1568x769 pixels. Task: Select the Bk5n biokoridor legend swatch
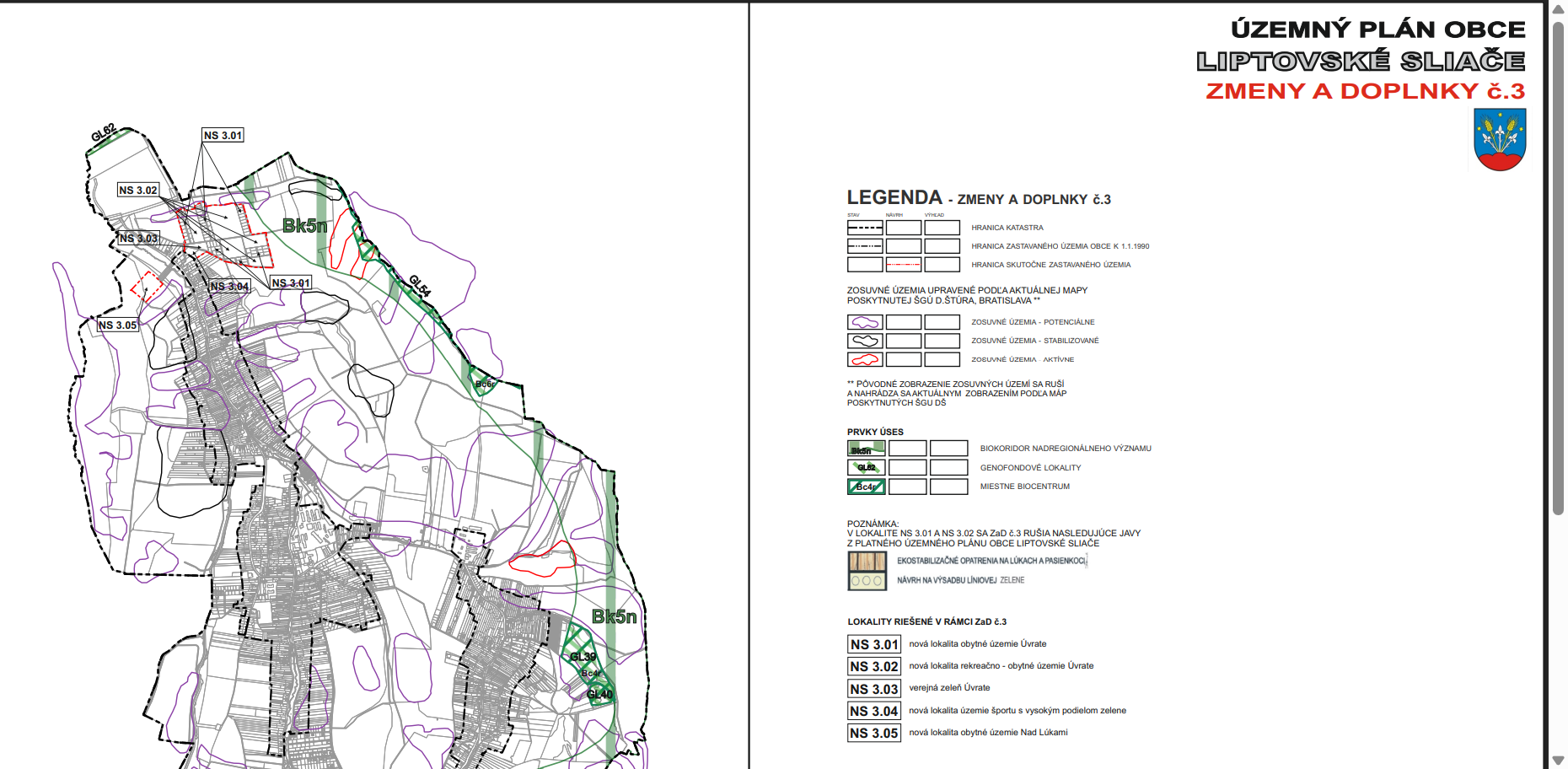866,449
